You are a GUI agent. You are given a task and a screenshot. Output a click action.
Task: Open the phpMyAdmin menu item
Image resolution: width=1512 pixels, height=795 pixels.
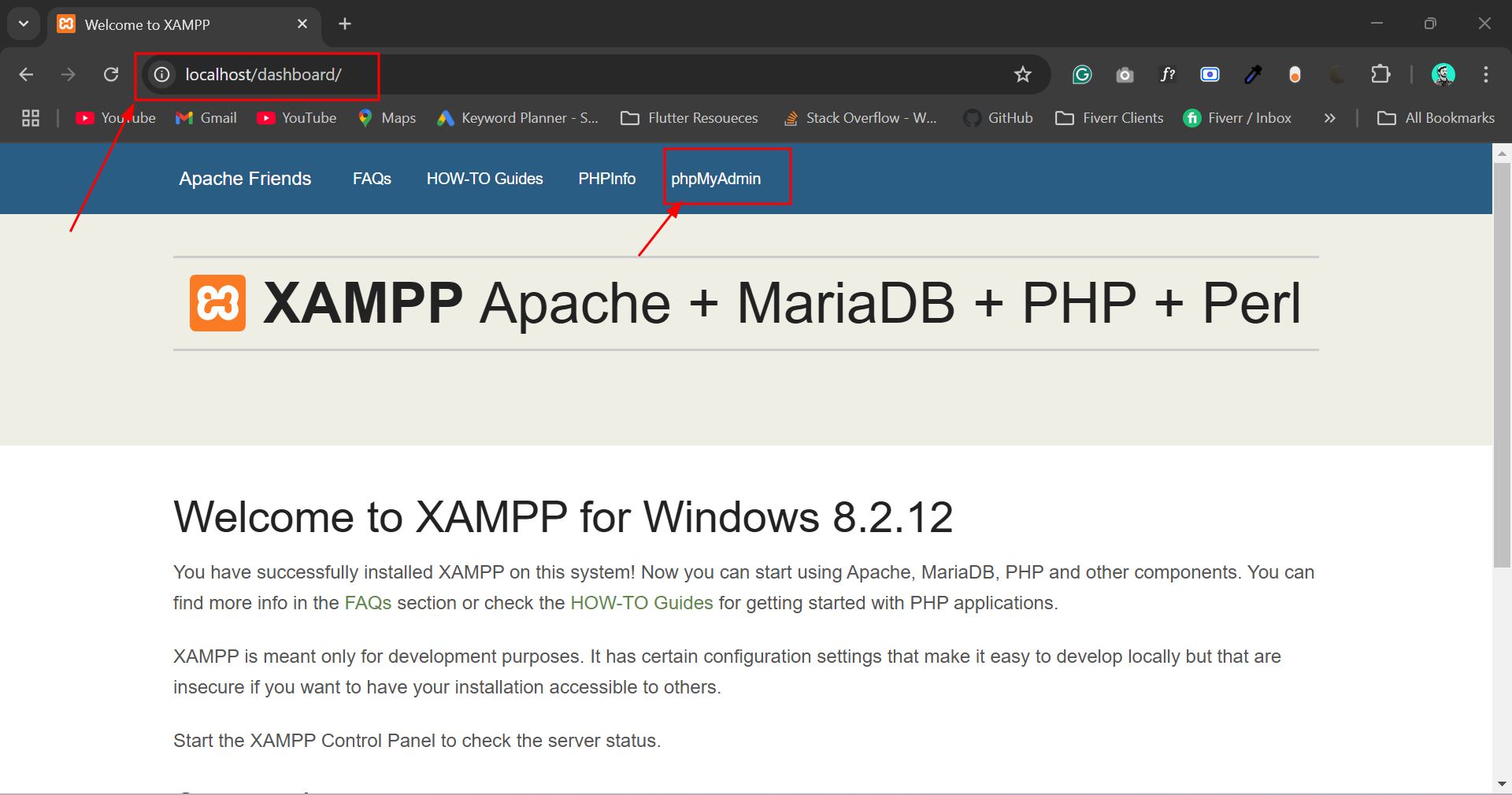tap(717, 179)
